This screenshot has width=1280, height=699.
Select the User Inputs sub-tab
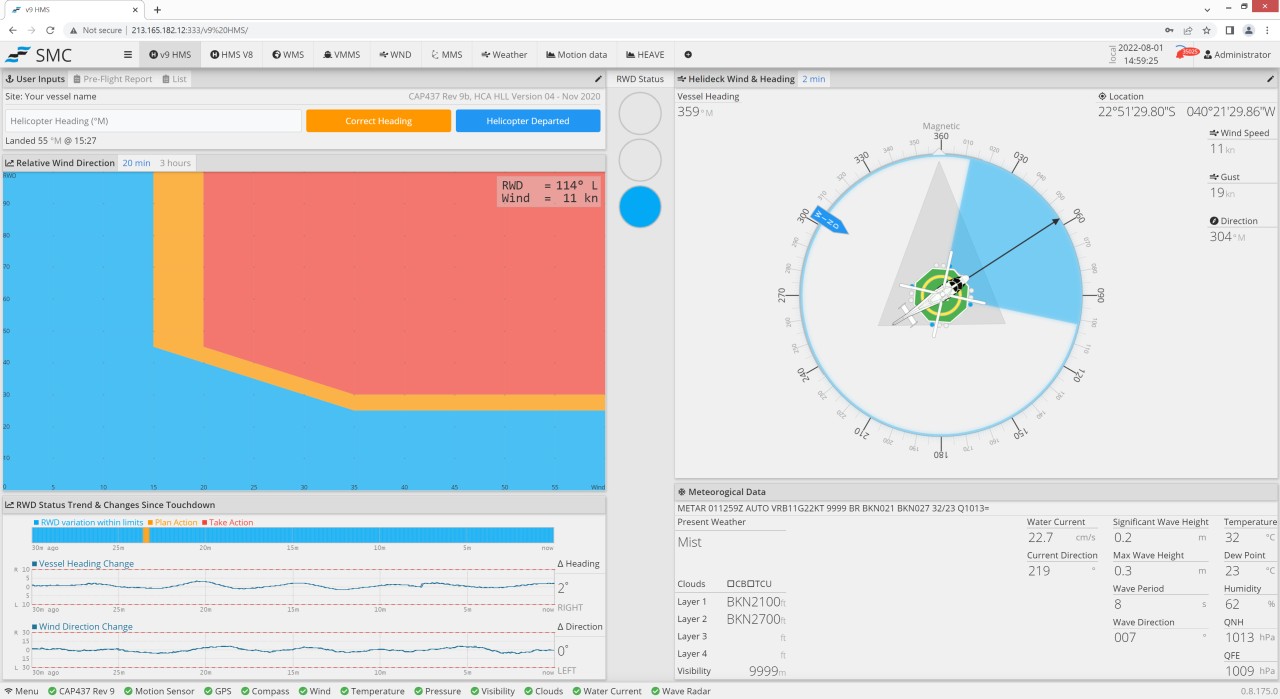(x=35, y=79)
